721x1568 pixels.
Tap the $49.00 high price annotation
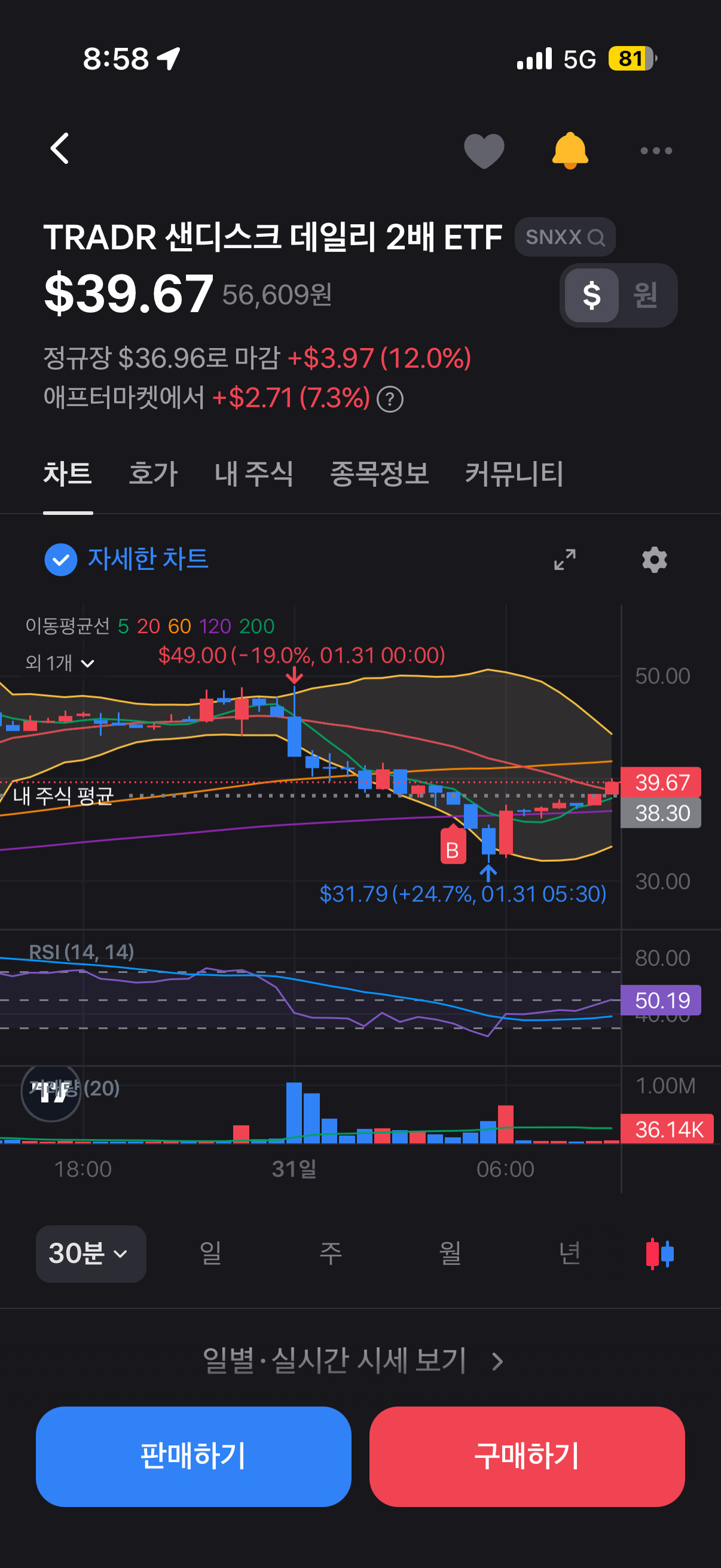pos(302,655)
